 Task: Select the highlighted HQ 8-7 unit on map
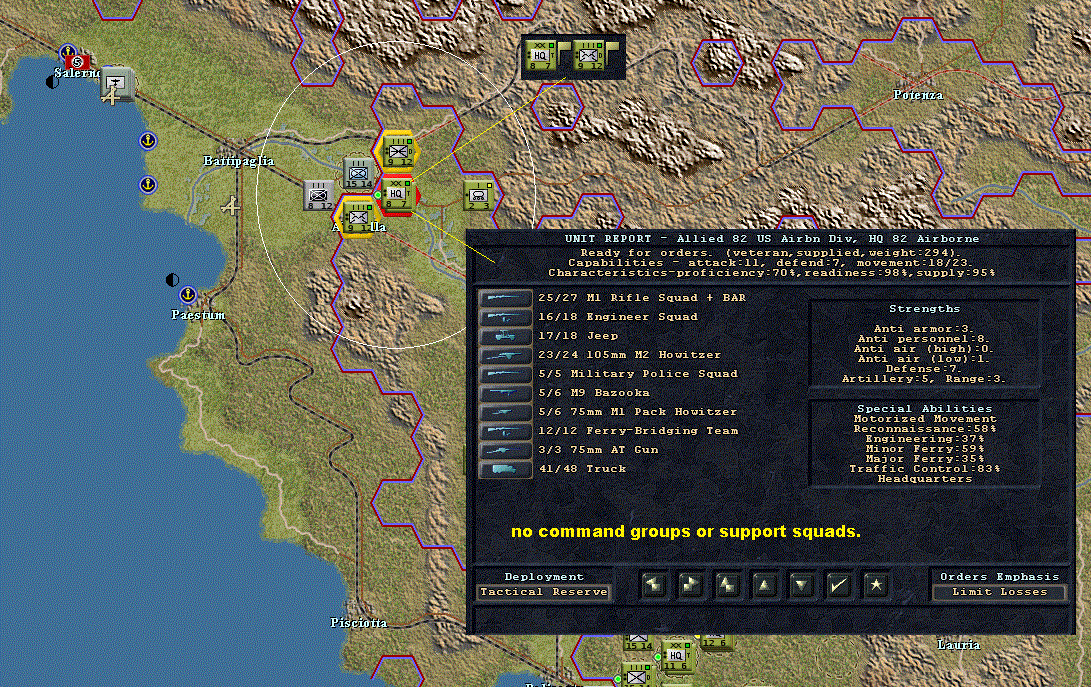click(x=397, y=194)
